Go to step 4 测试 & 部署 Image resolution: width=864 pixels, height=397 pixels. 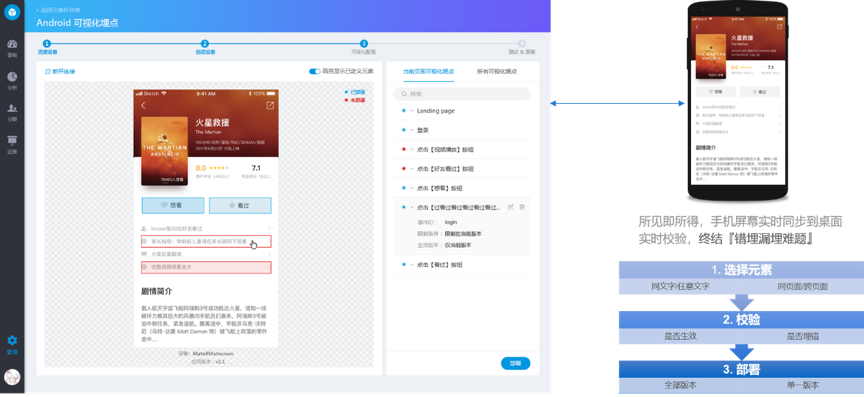[522, 47]
